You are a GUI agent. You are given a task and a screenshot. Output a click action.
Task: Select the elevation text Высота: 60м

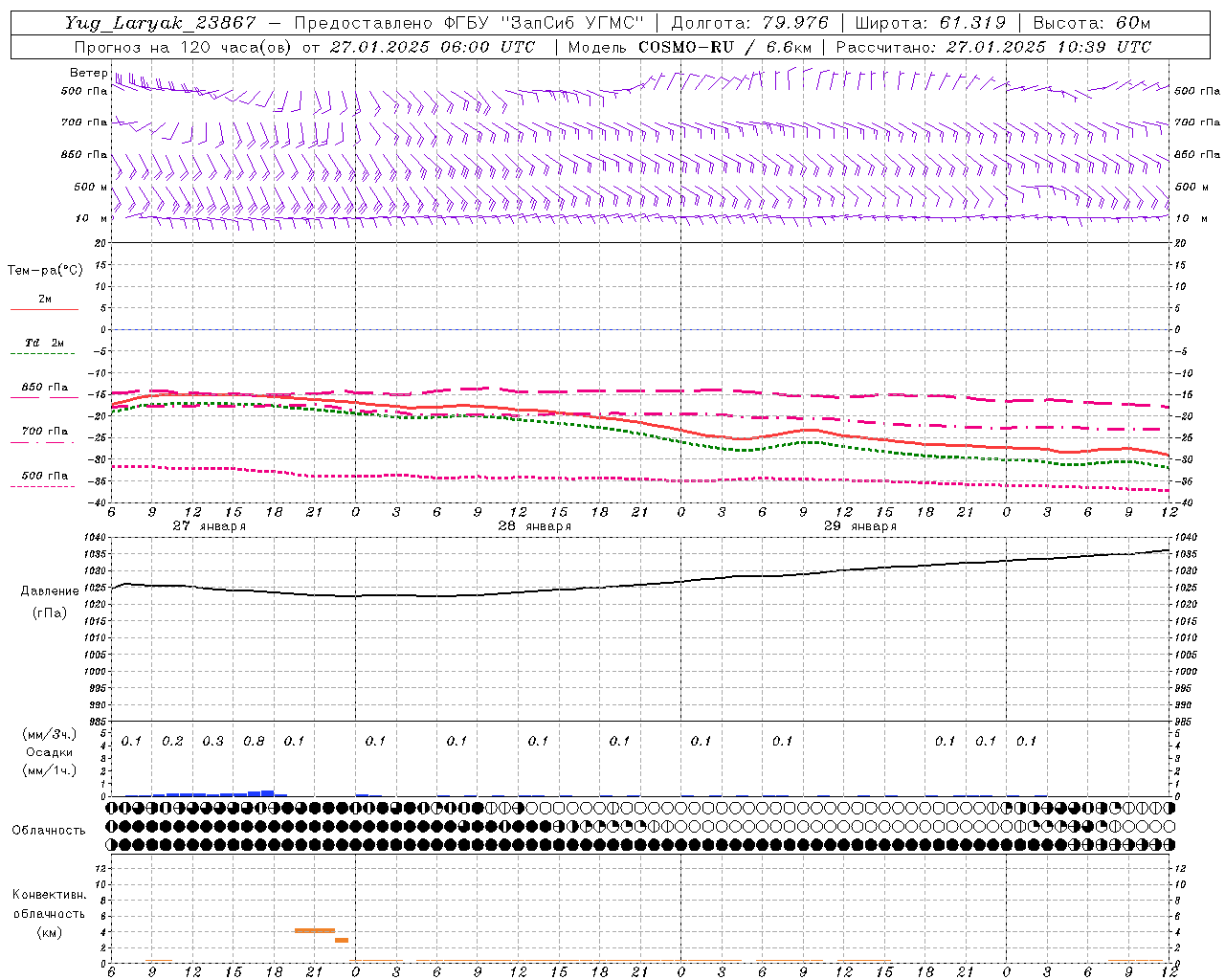[1091, 23]
